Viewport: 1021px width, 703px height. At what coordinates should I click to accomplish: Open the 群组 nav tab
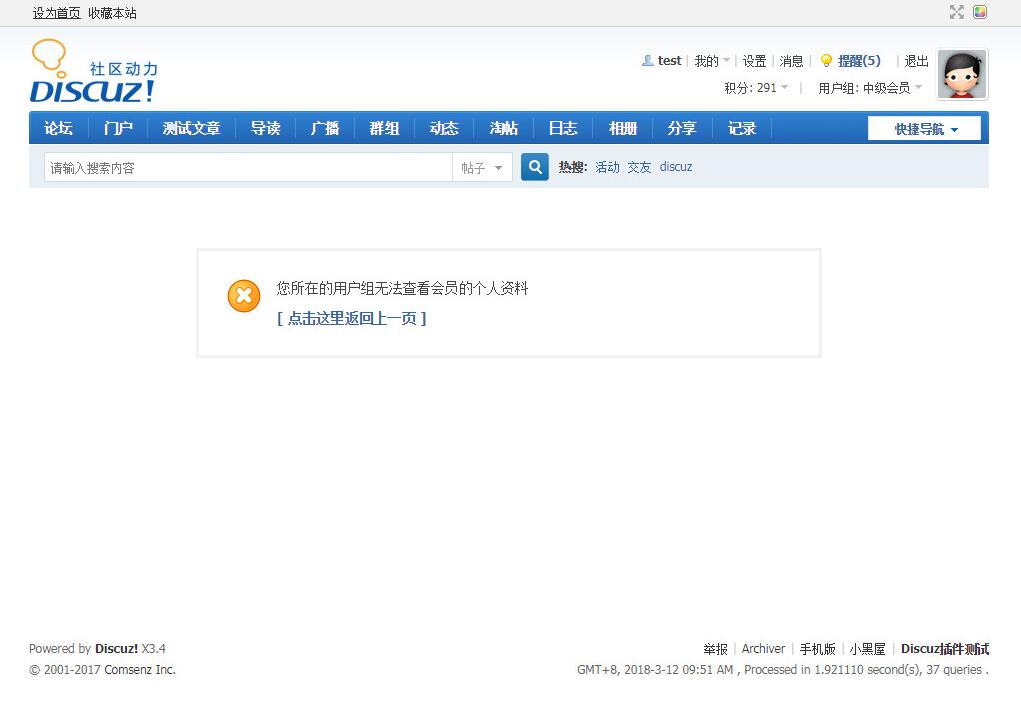point(384,128)
